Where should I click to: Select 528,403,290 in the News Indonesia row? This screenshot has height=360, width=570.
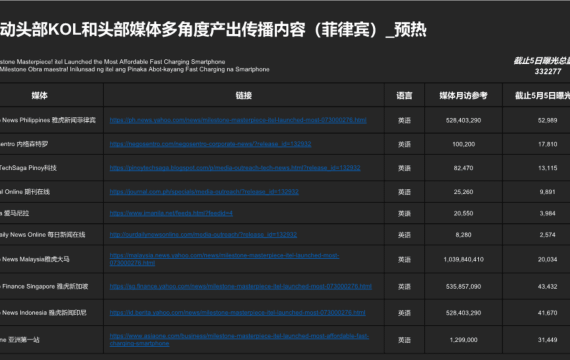click(463, 313)
